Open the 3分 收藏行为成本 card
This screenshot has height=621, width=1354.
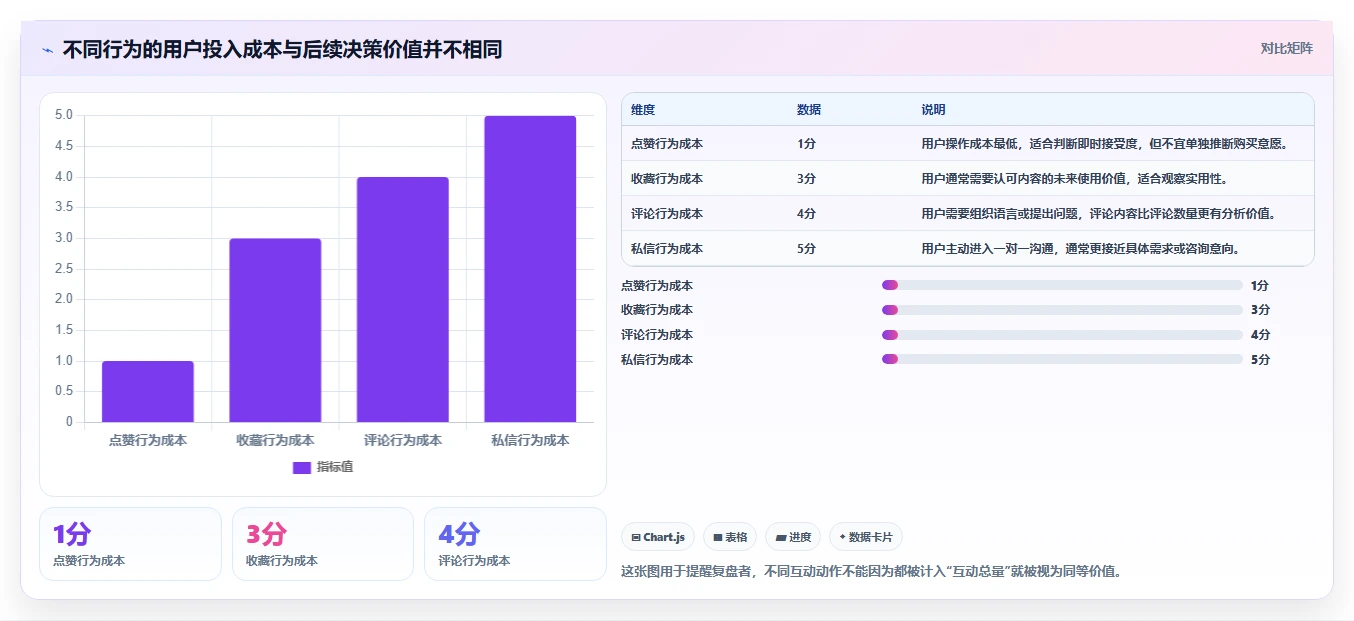coord(323,544)
